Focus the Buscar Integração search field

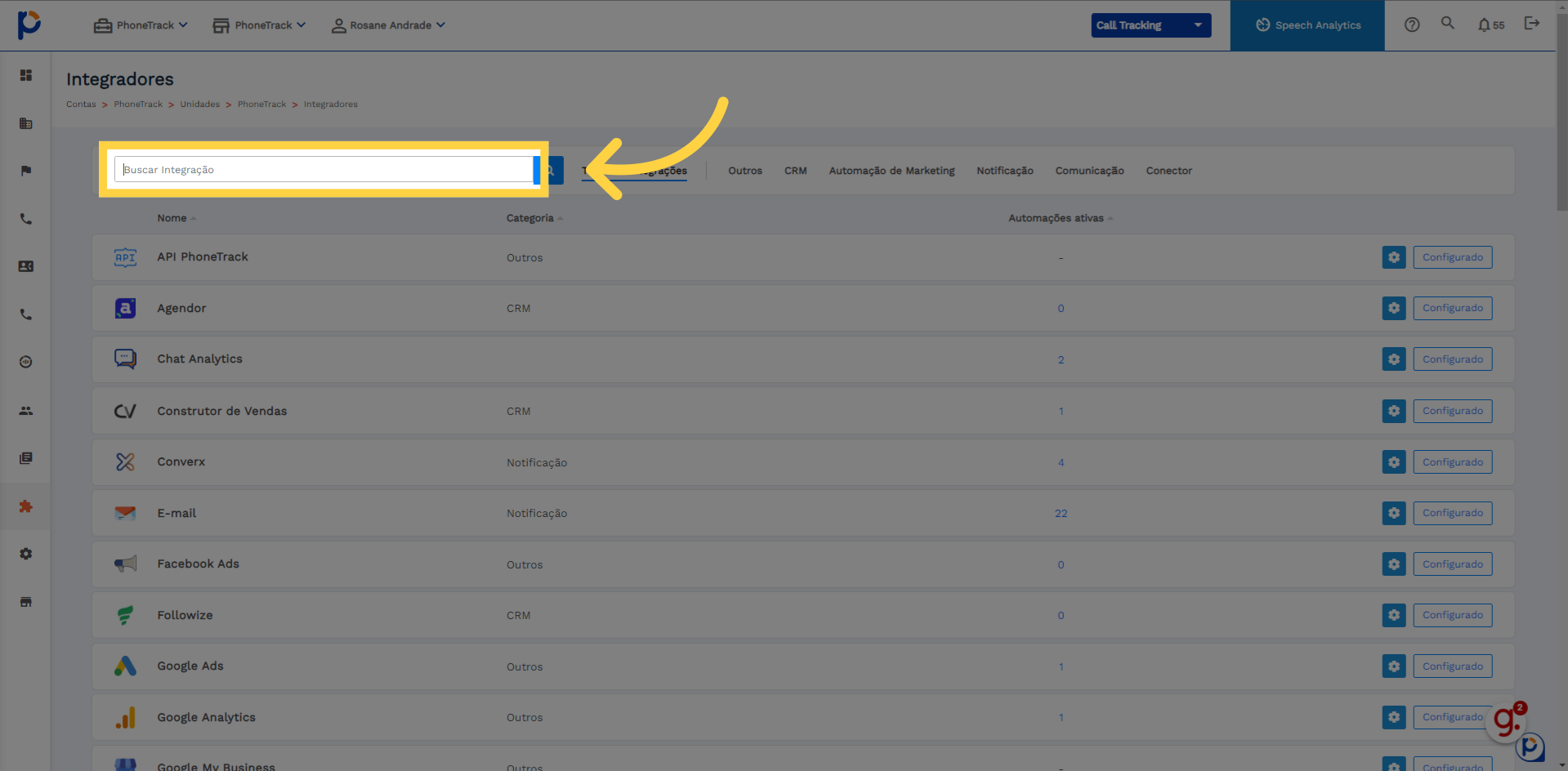(324, 170)
